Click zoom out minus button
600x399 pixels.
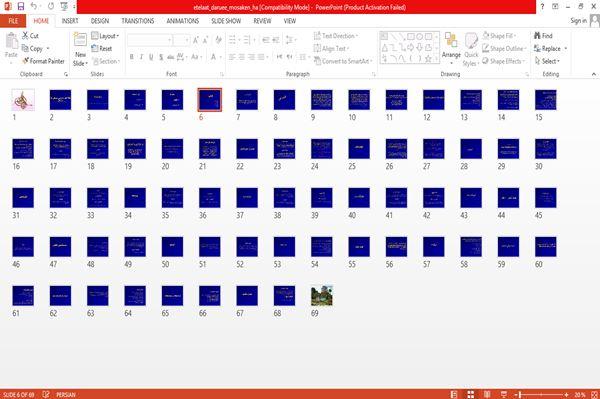[516, 394]
